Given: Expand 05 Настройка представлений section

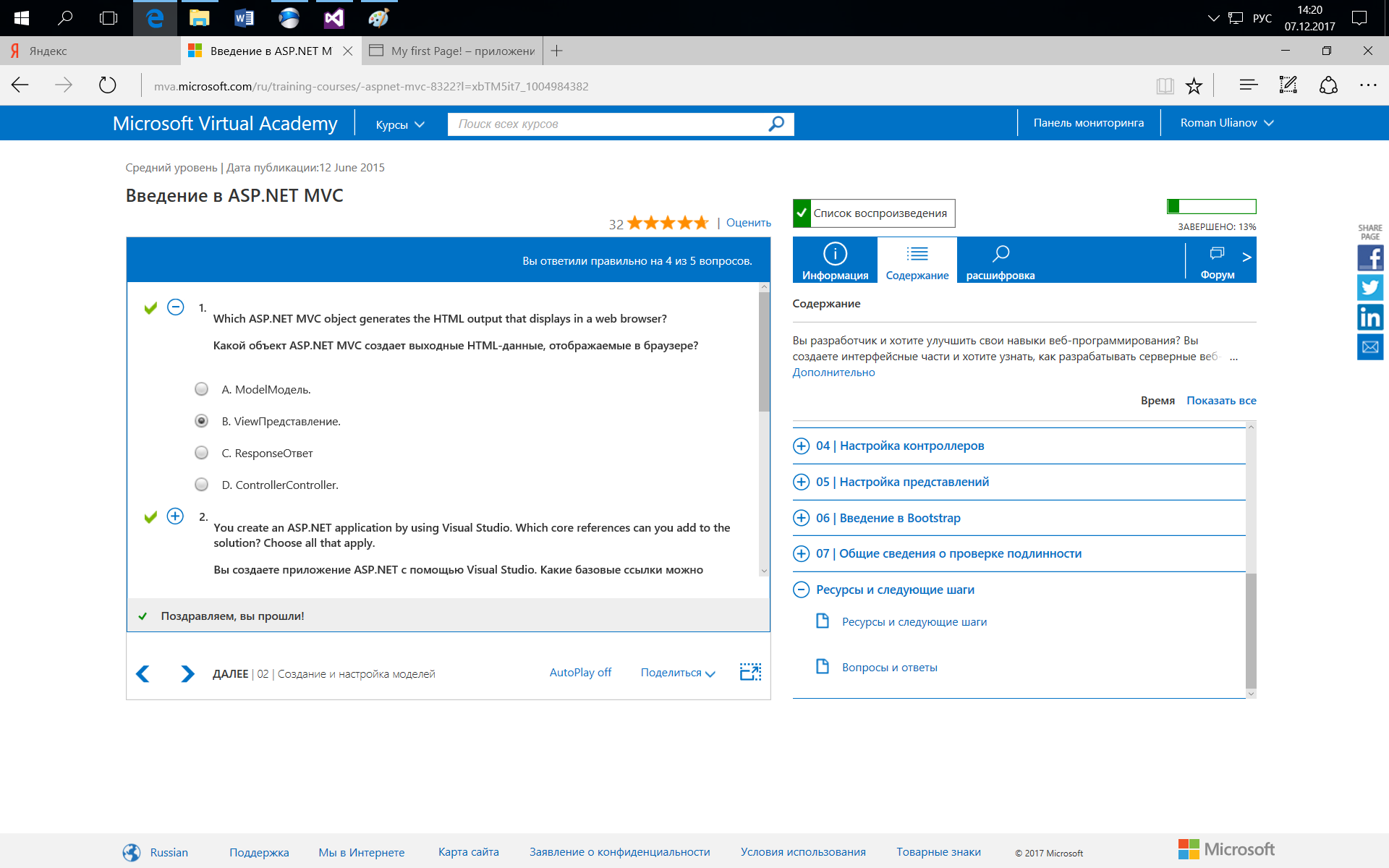Looking at the screenshot, I should point(802,482).
